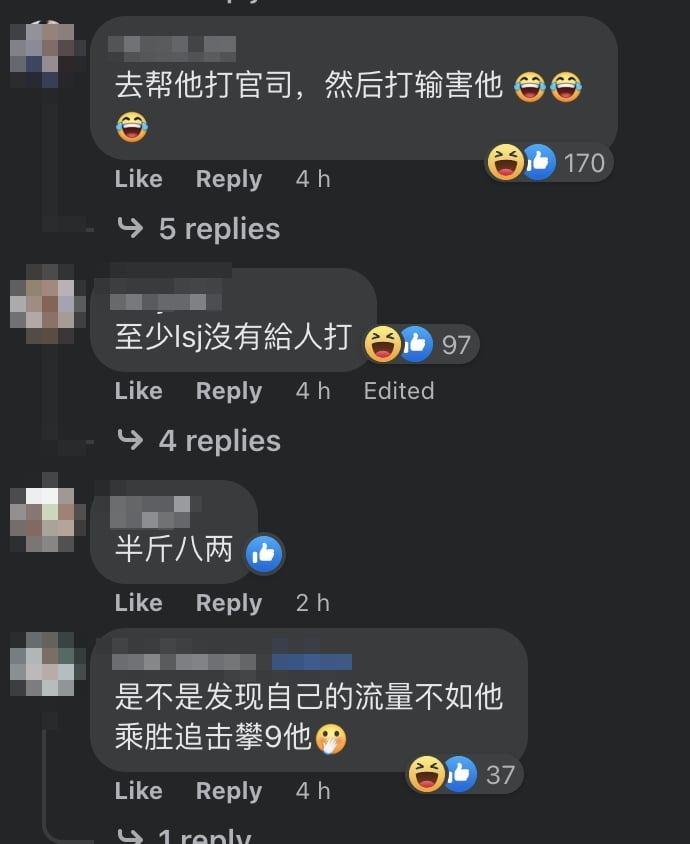690x844 pixels.
Task: Open the Edited history link
Action: coord(399,391)
